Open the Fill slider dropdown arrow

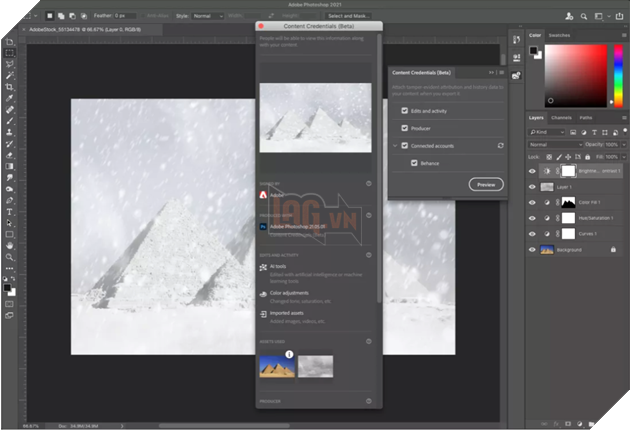pyautogui.click(x=624, y=157)
